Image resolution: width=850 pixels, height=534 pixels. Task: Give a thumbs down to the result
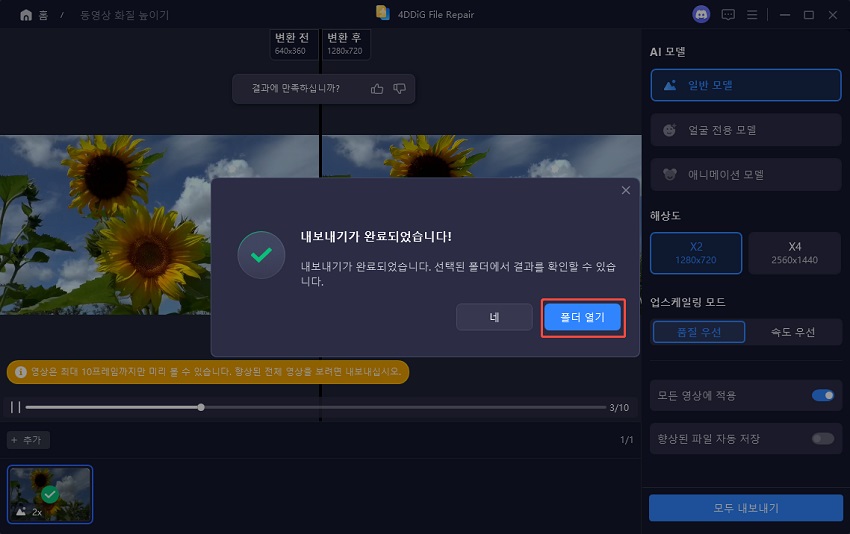(x=400, y=88)
